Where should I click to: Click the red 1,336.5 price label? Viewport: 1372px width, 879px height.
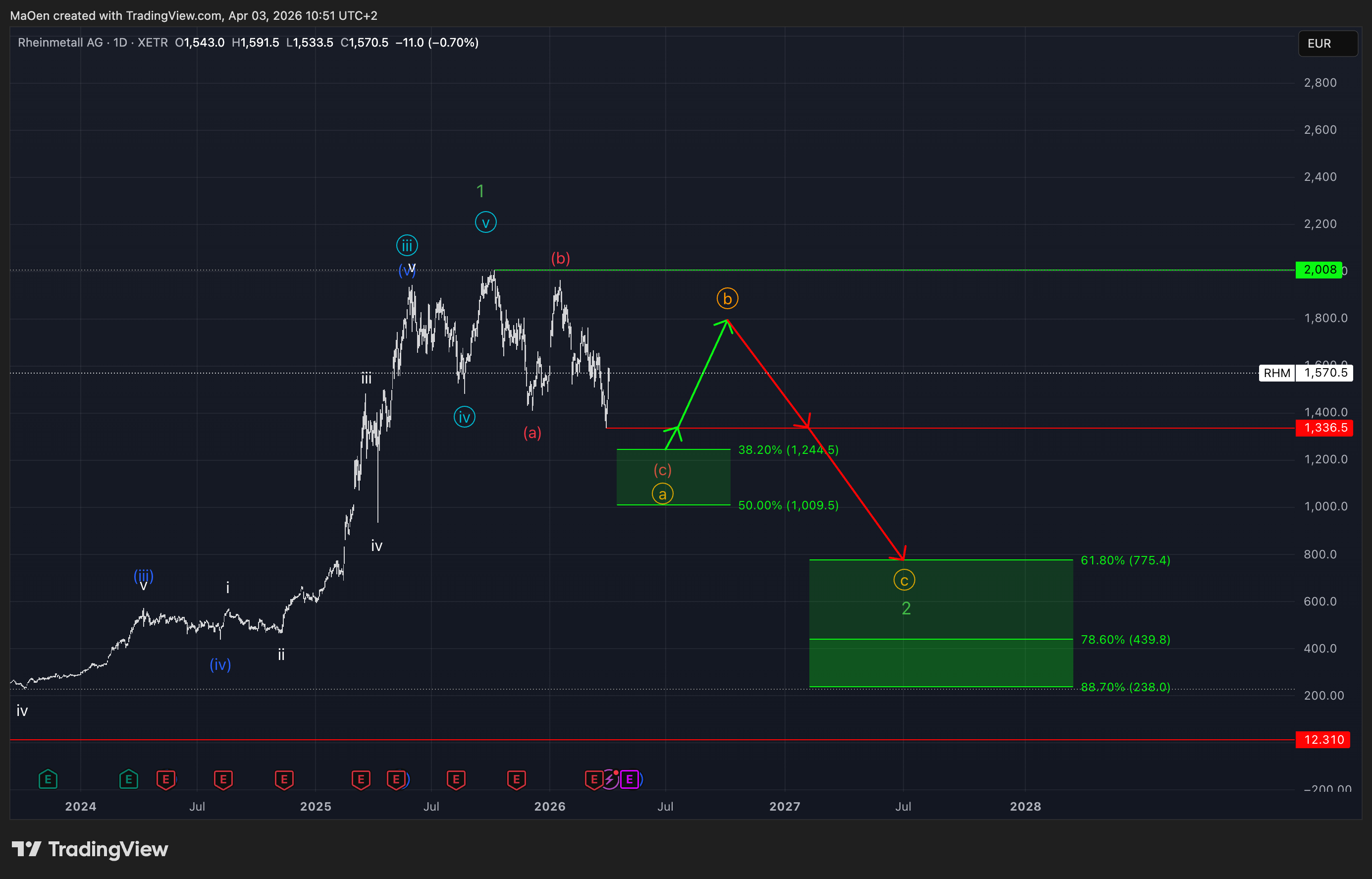tap(1324, 428)
